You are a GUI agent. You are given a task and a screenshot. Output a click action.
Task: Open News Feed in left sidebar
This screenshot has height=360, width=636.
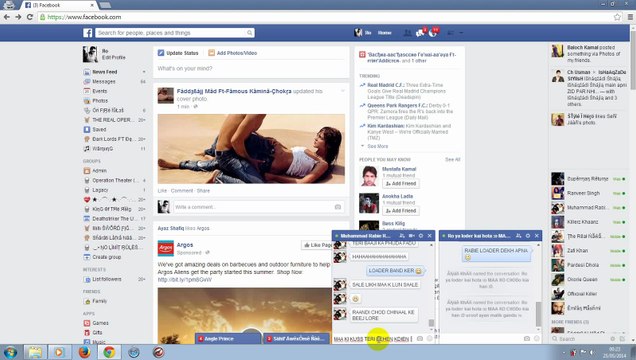pos(105,72)
